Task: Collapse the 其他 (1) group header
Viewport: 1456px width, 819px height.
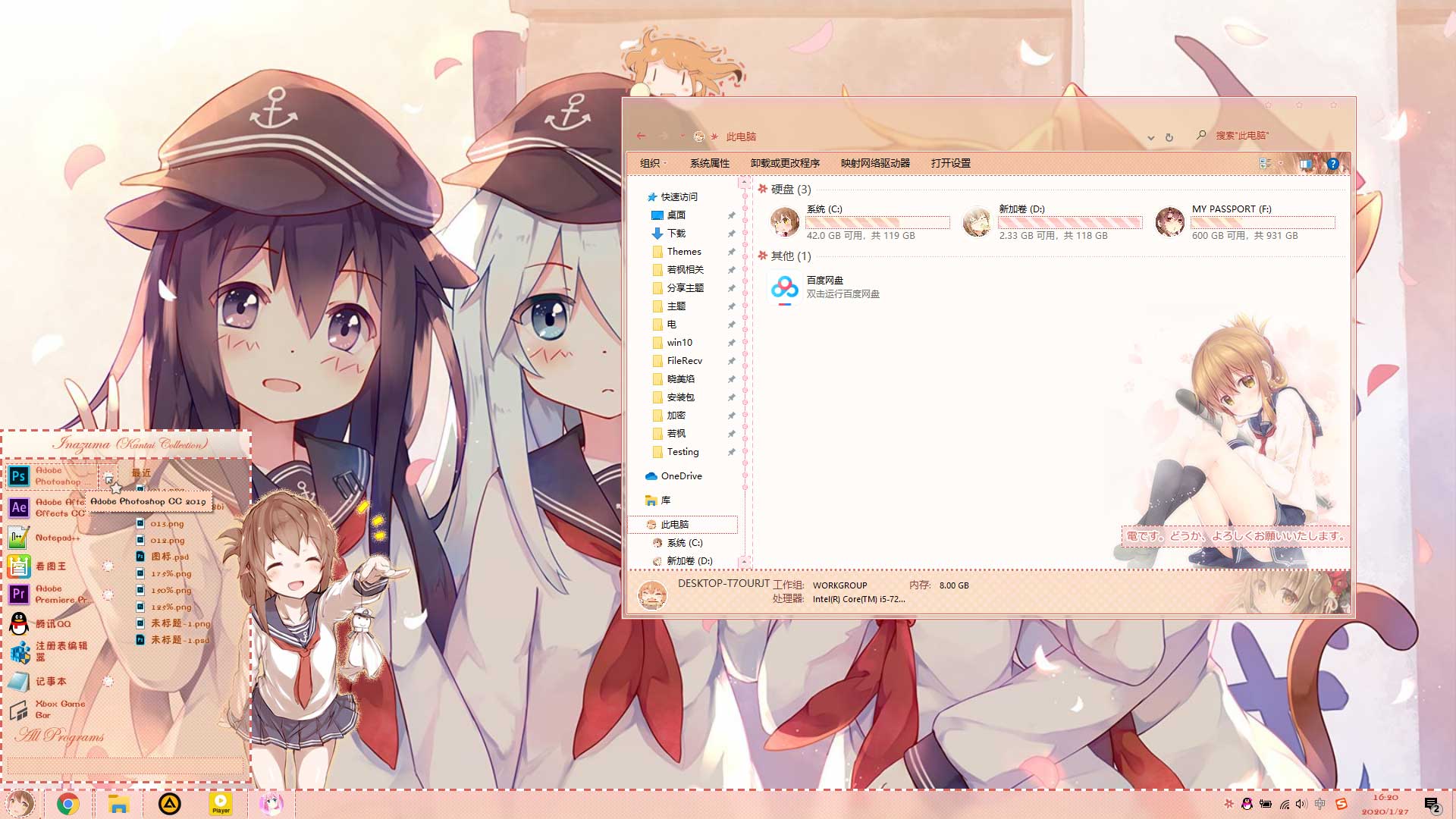Action: tap(785, 256)
